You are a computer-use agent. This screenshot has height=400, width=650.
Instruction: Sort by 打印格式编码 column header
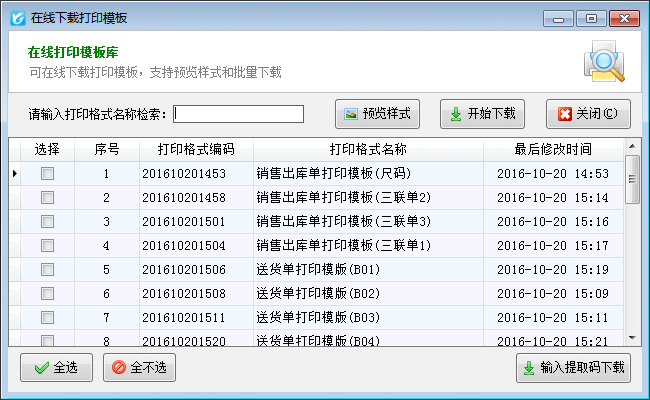[x=196, y=149]
